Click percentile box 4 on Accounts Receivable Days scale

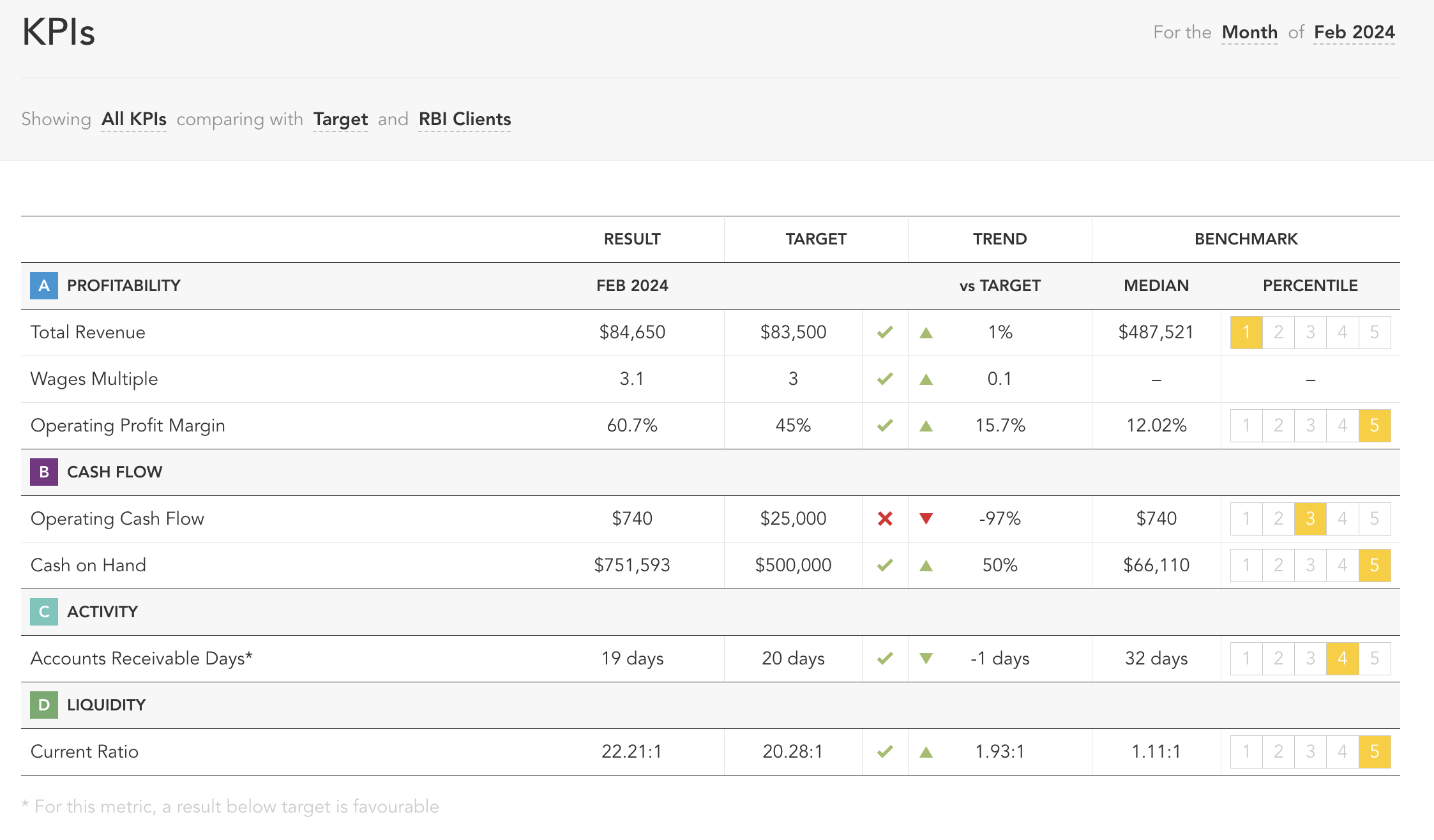pos(1343,658)
